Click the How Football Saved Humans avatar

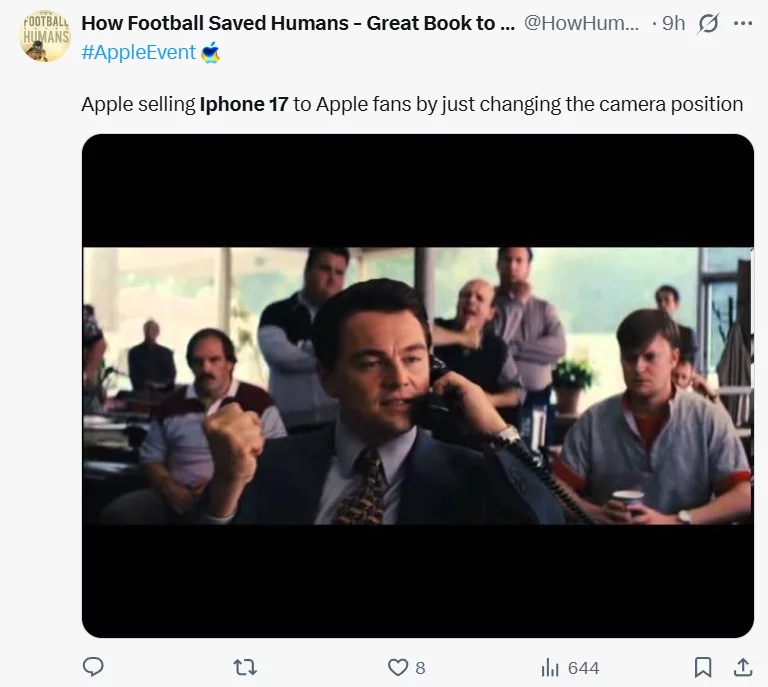[46, 36]
